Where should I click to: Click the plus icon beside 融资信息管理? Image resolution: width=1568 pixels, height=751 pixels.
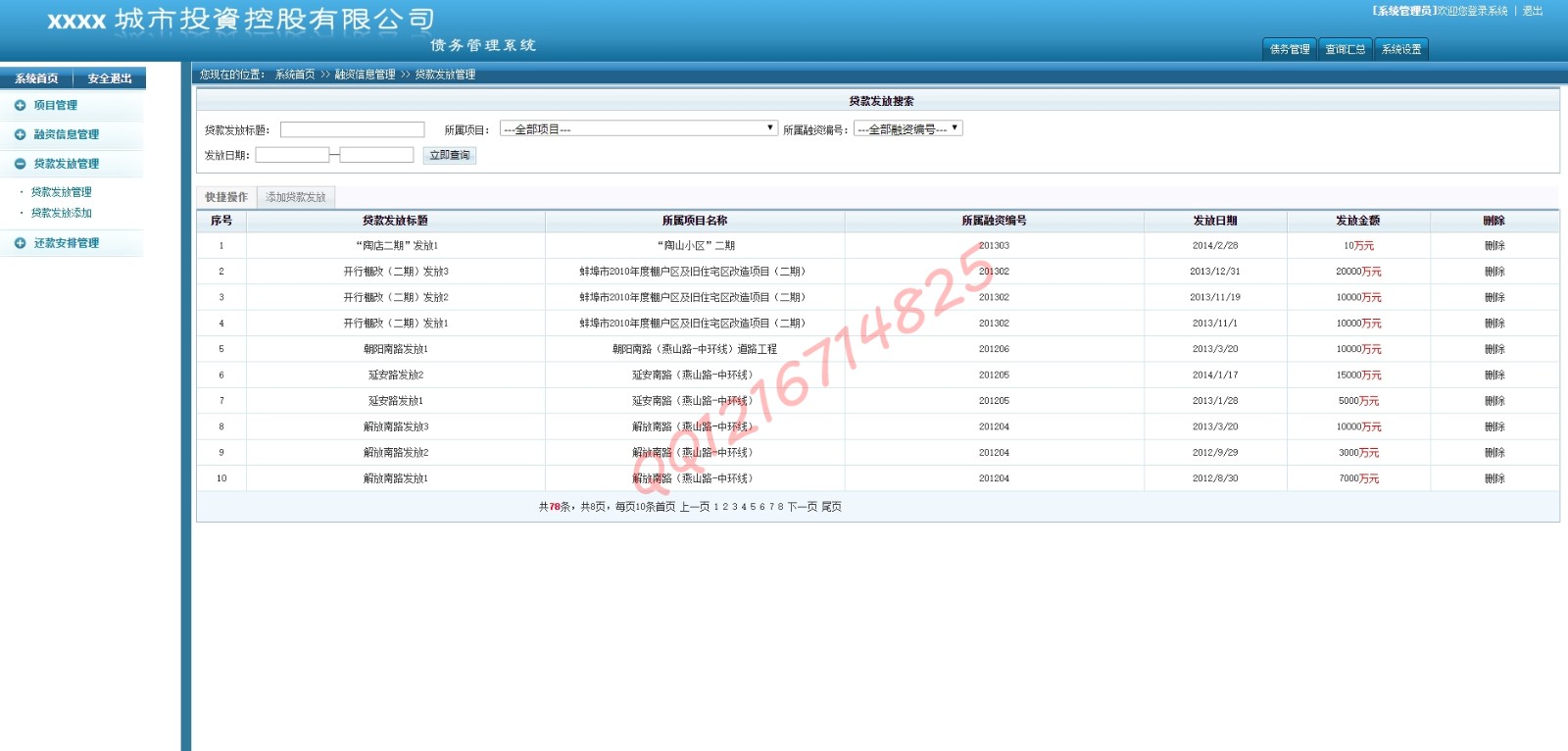pos(20,134)
